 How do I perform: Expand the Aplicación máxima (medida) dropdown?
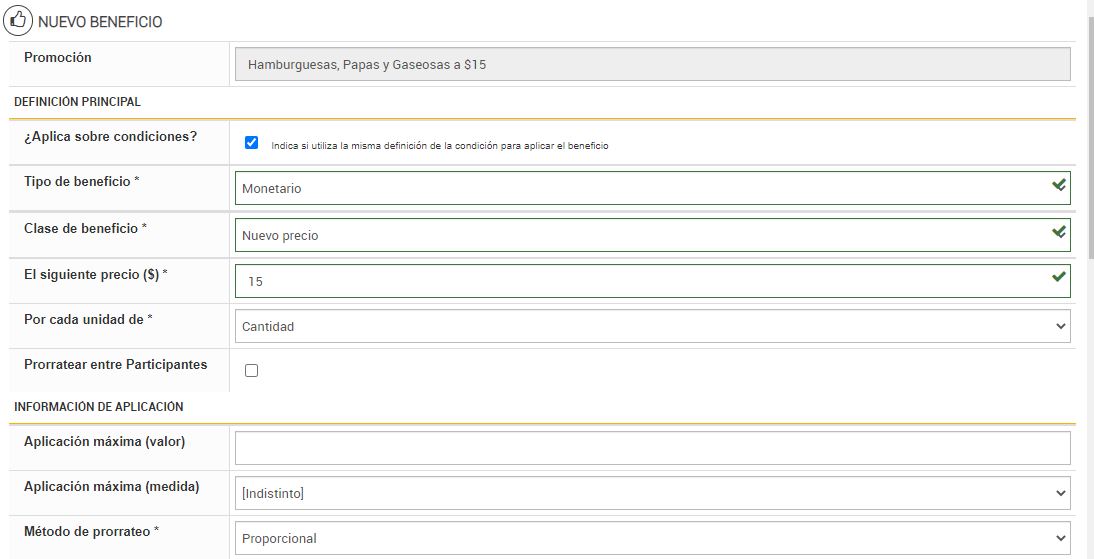click(x=652, y=493)
